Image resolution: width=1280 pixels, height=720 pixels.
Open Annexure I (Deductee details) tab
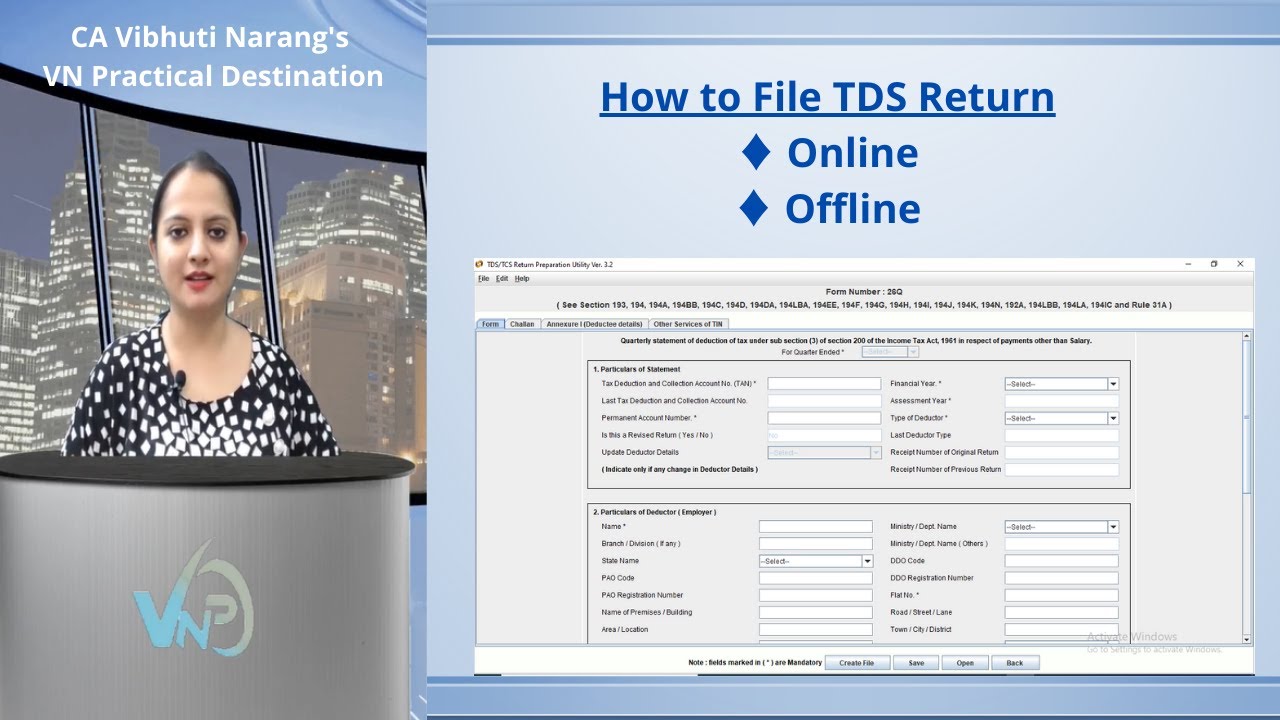pos(594,324)
